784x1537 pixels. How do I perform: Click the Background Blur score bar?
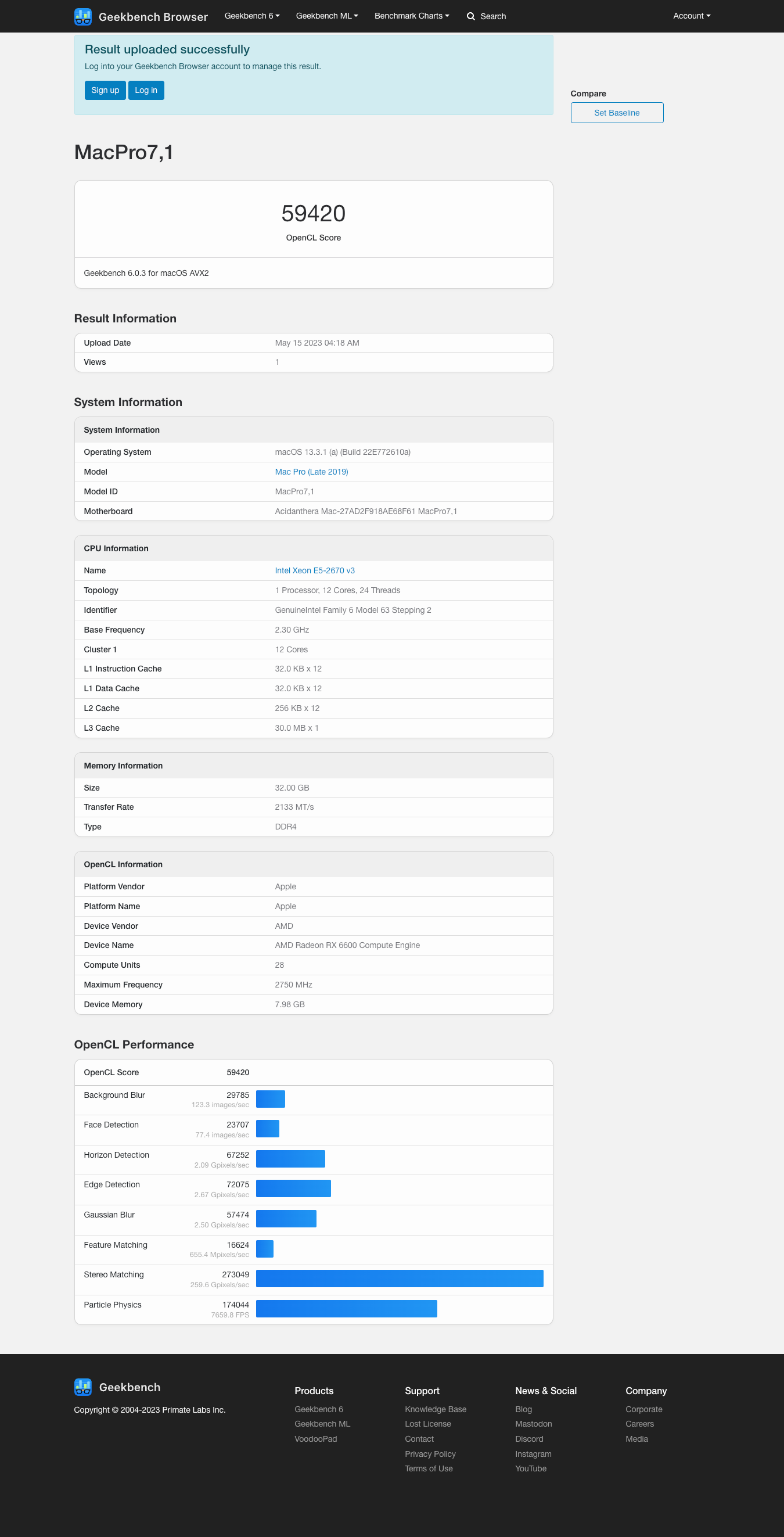270,1098
